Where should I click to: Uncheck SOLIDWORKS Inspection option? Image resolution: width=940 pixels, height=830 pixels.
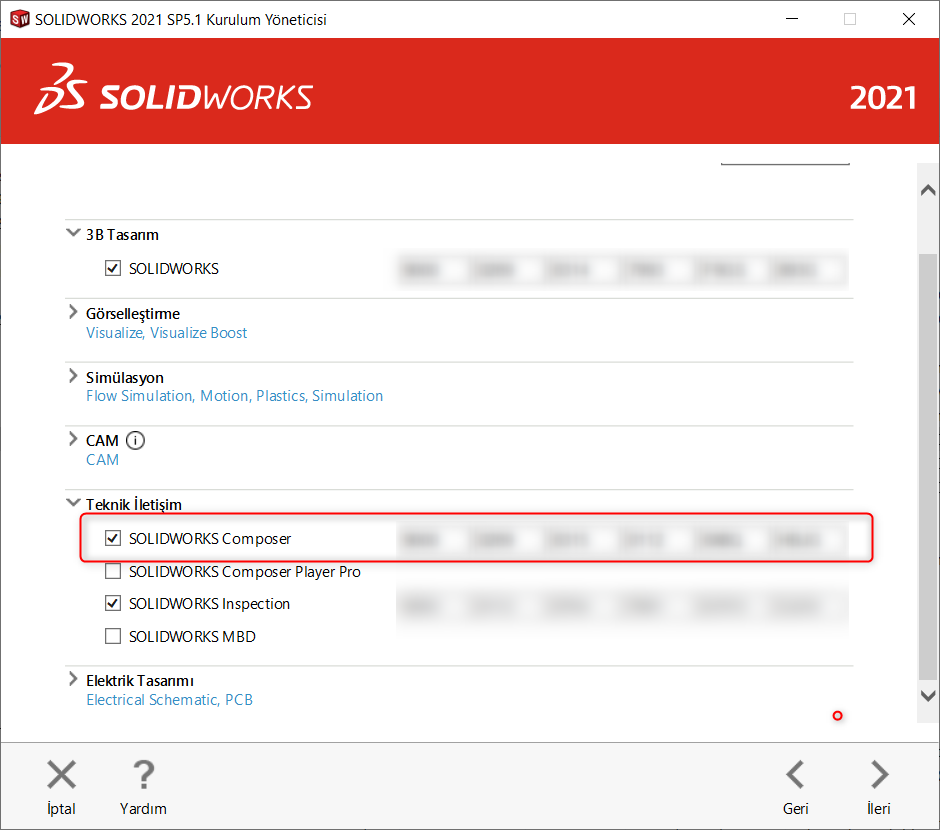pyautogui.click(x=113, y=604)
